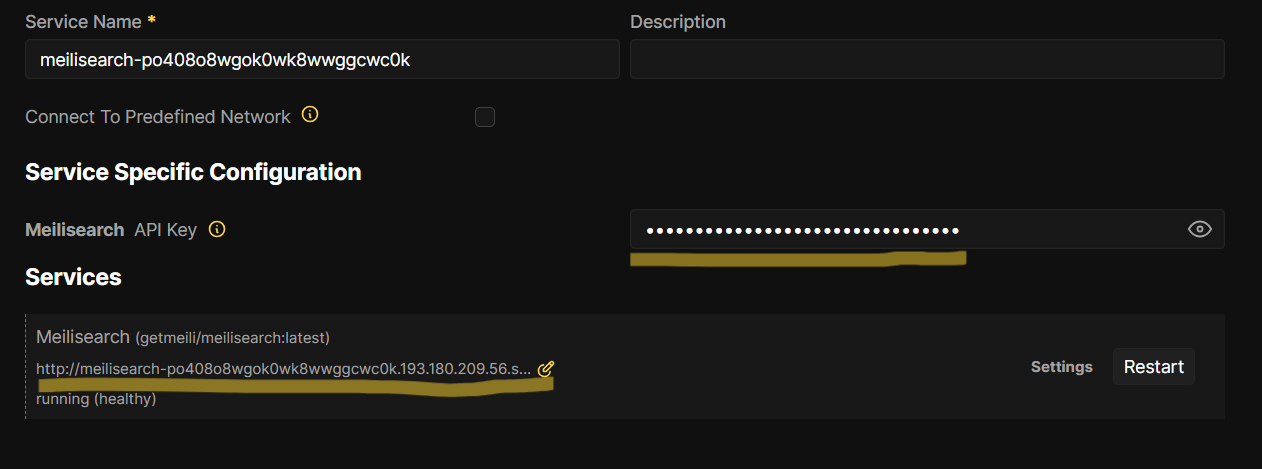
Task: Click the Services heading
Action: tap(73, 277)
